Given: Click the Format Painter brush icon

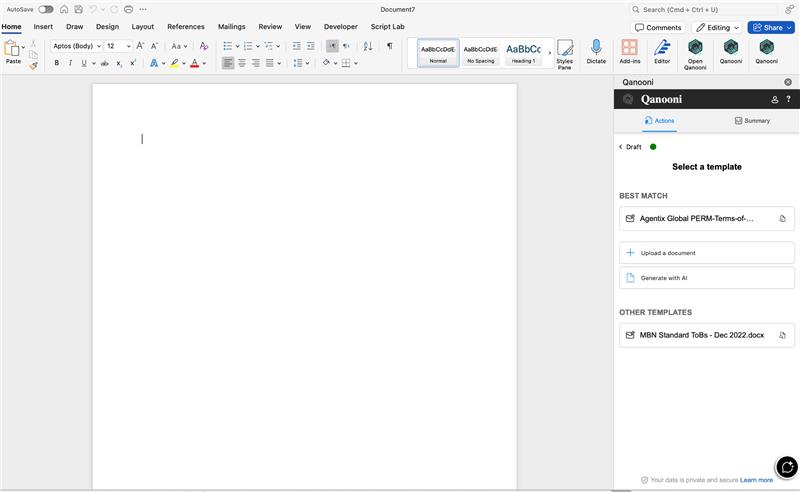Looking at the screenshot, I should (33, 65).
